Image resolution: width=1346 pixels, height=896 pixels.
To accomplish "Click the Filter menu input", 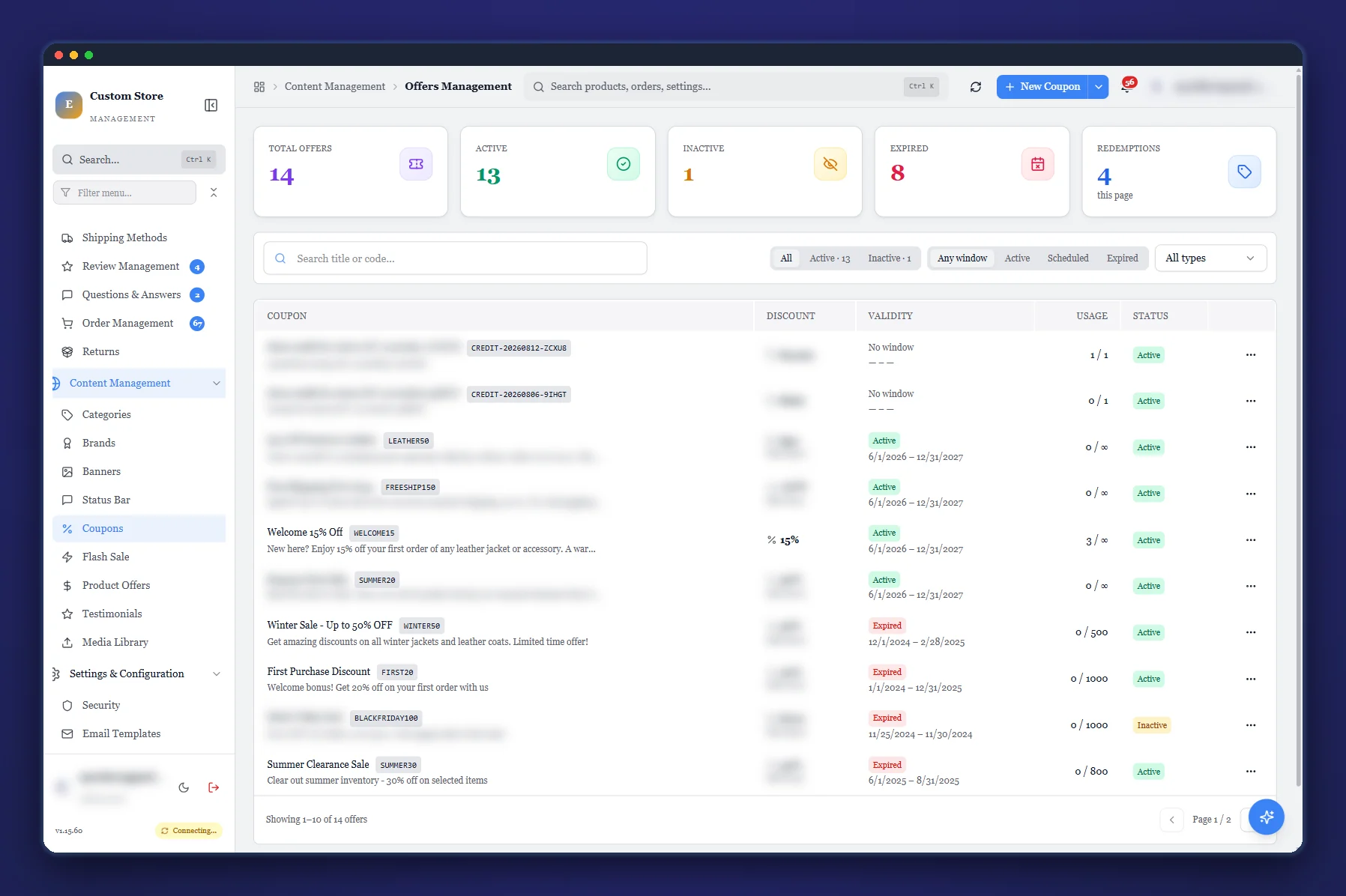I will pyautogui.click(x=125, y=193).
